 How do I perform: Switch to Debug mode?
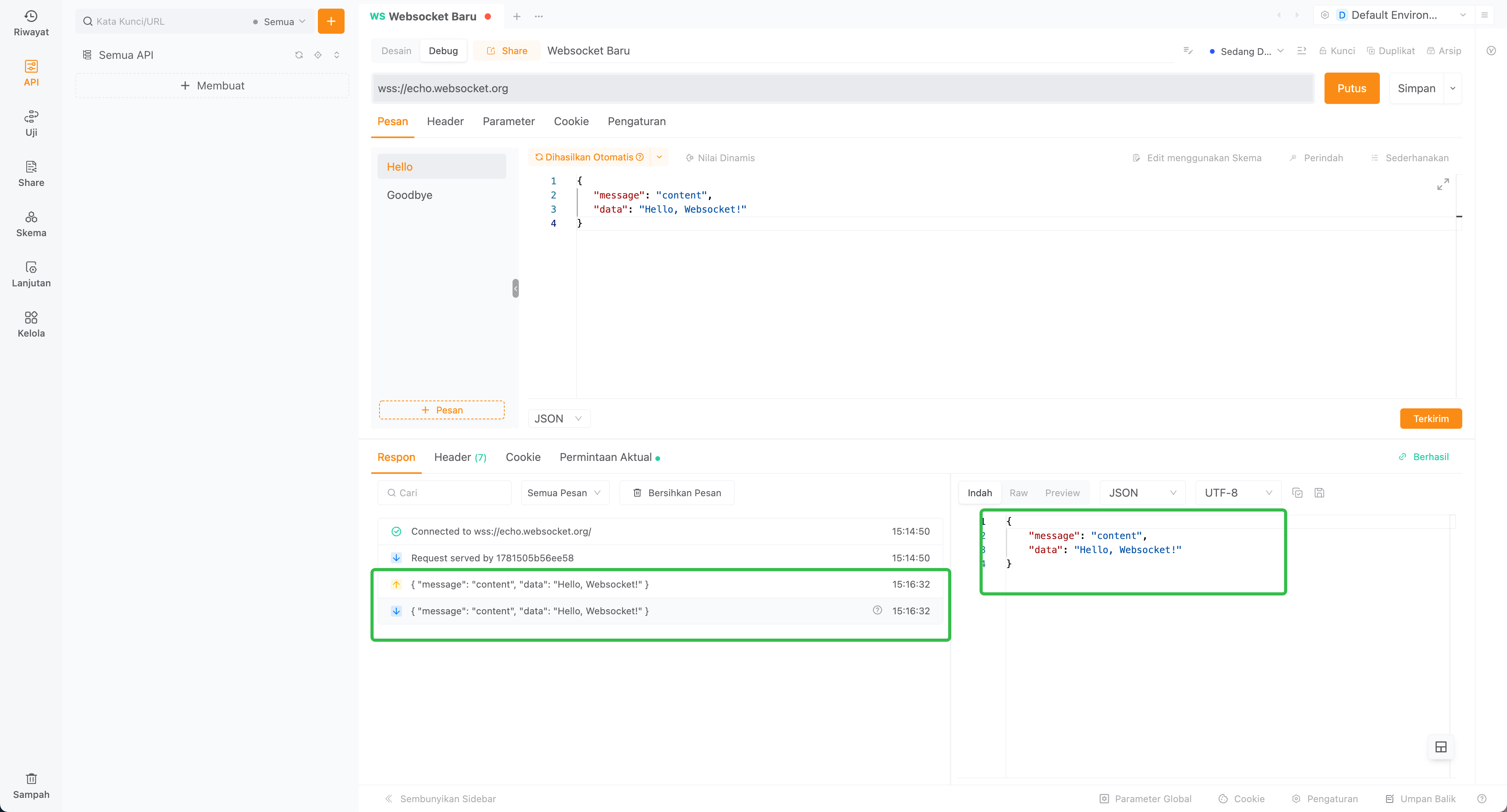[443, 51]
